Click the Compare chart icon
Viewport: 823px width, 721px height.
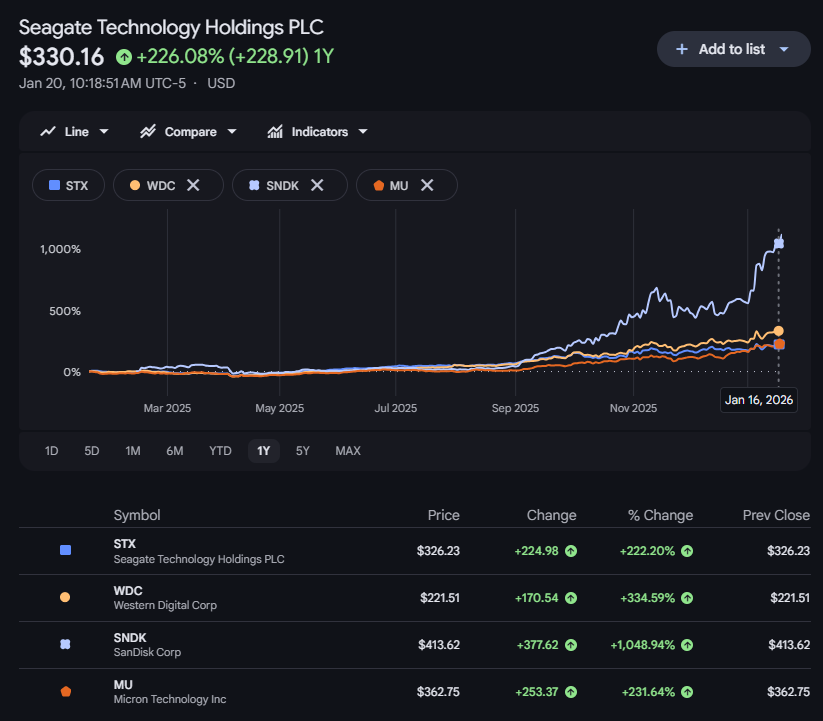click(148, 132)
